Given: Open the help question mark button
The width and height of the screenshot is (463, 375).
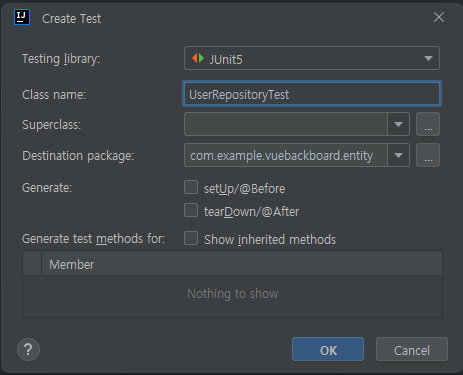Looking at the screenshot, I should coord(28,349).
